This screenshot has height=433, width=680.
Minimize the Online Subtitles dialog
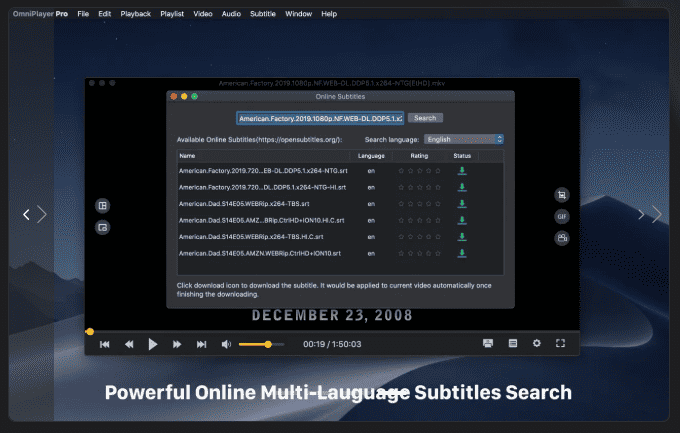[x=184, y=96]
